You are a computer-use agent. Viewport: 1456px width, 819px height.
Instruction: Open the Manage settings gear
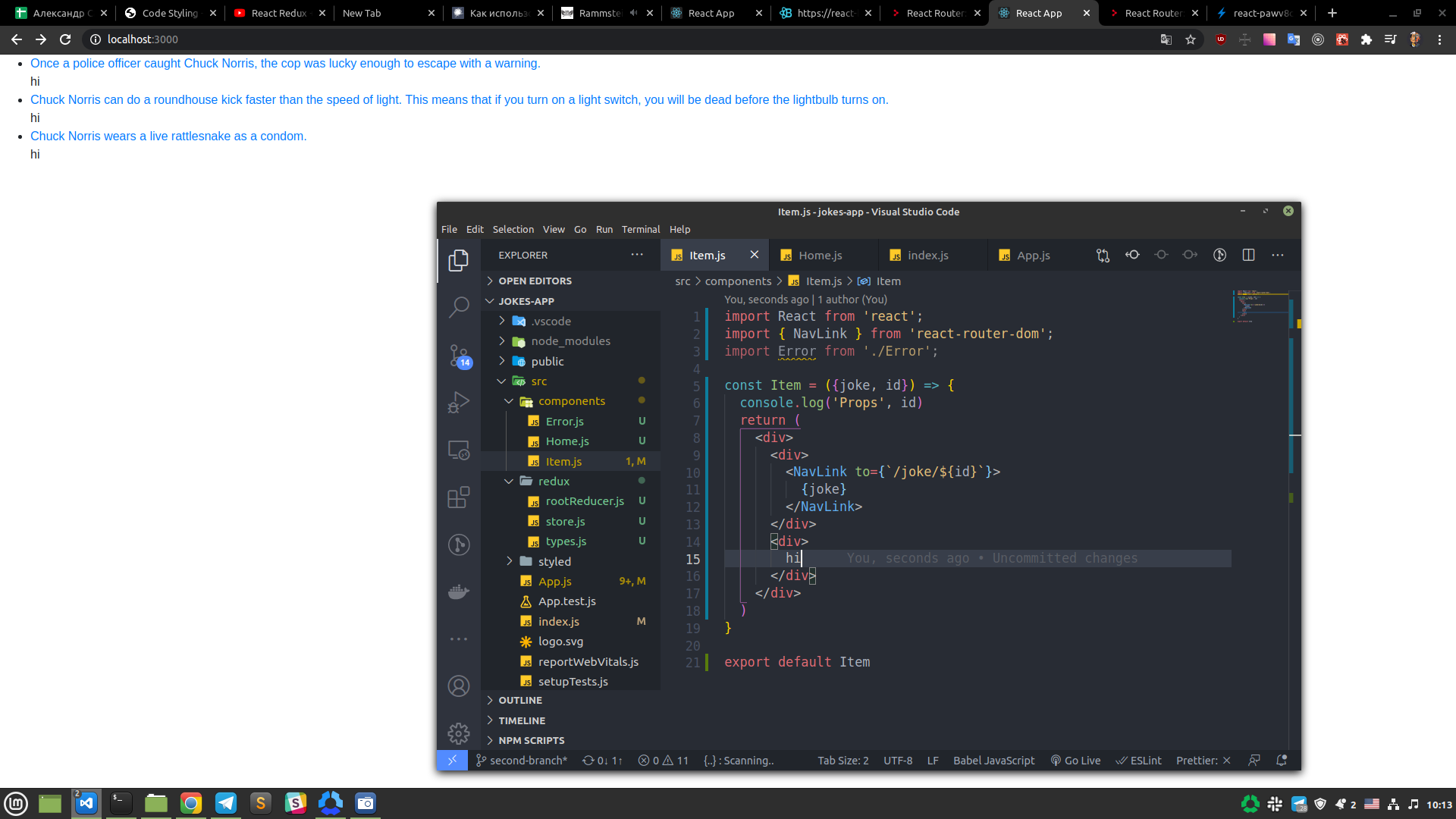[458, 733]
